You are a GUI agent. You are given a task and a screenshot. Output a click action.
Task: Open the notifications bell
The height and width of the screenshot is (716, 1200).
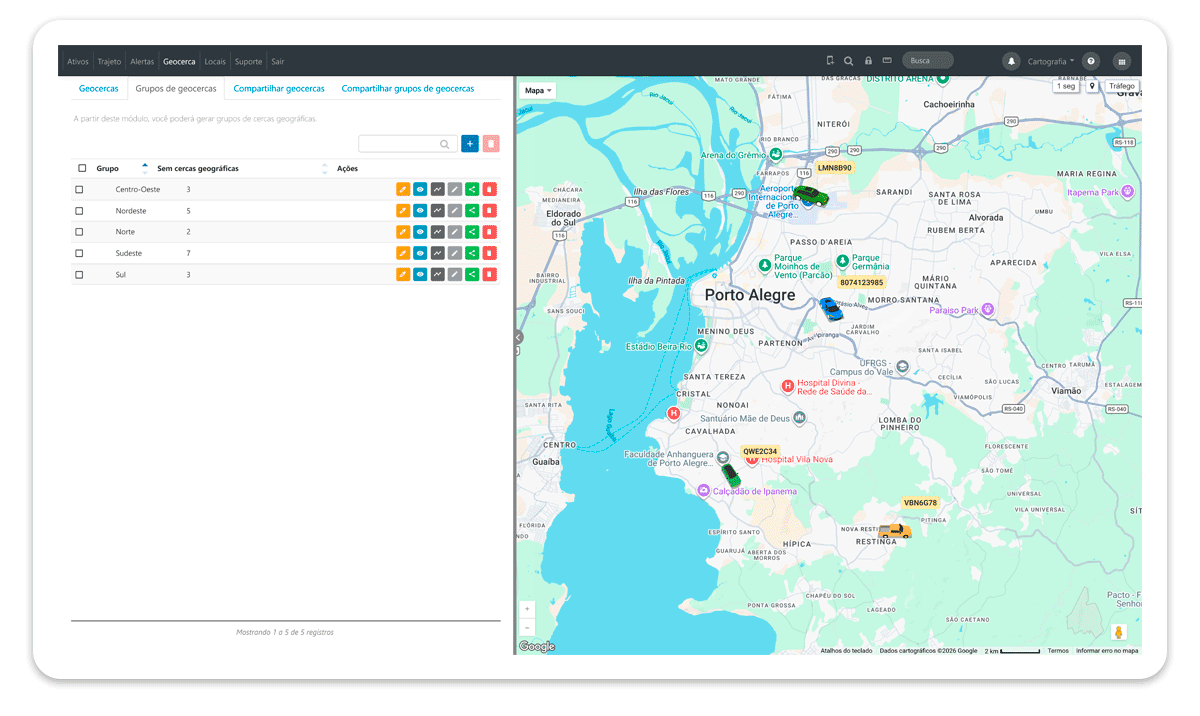(x=1011, y=61)
